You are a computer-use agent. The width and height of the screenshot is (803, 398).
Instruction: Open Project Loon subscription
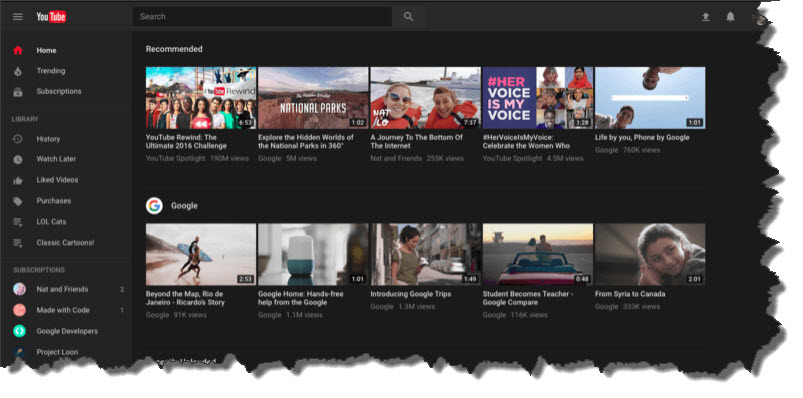(x=57, y=352)
